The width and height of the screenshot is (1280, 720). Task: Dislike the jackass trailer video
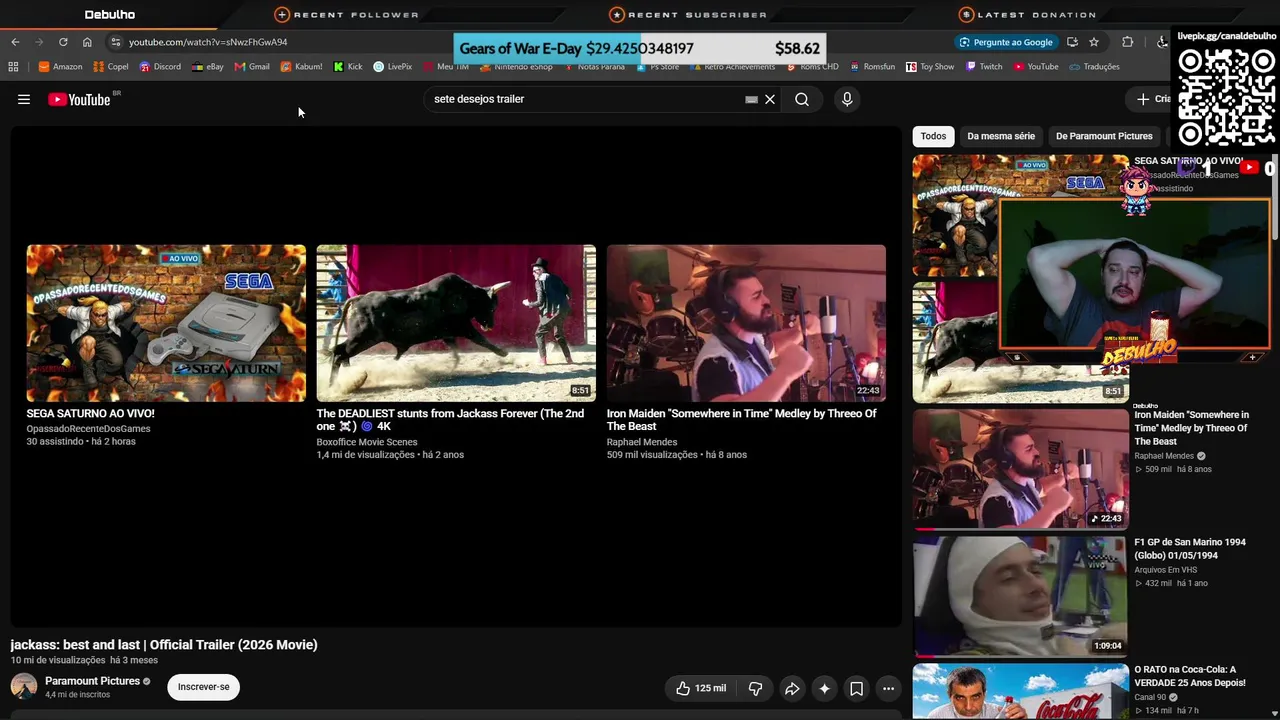pyautogui.click(x=756, y=688)
